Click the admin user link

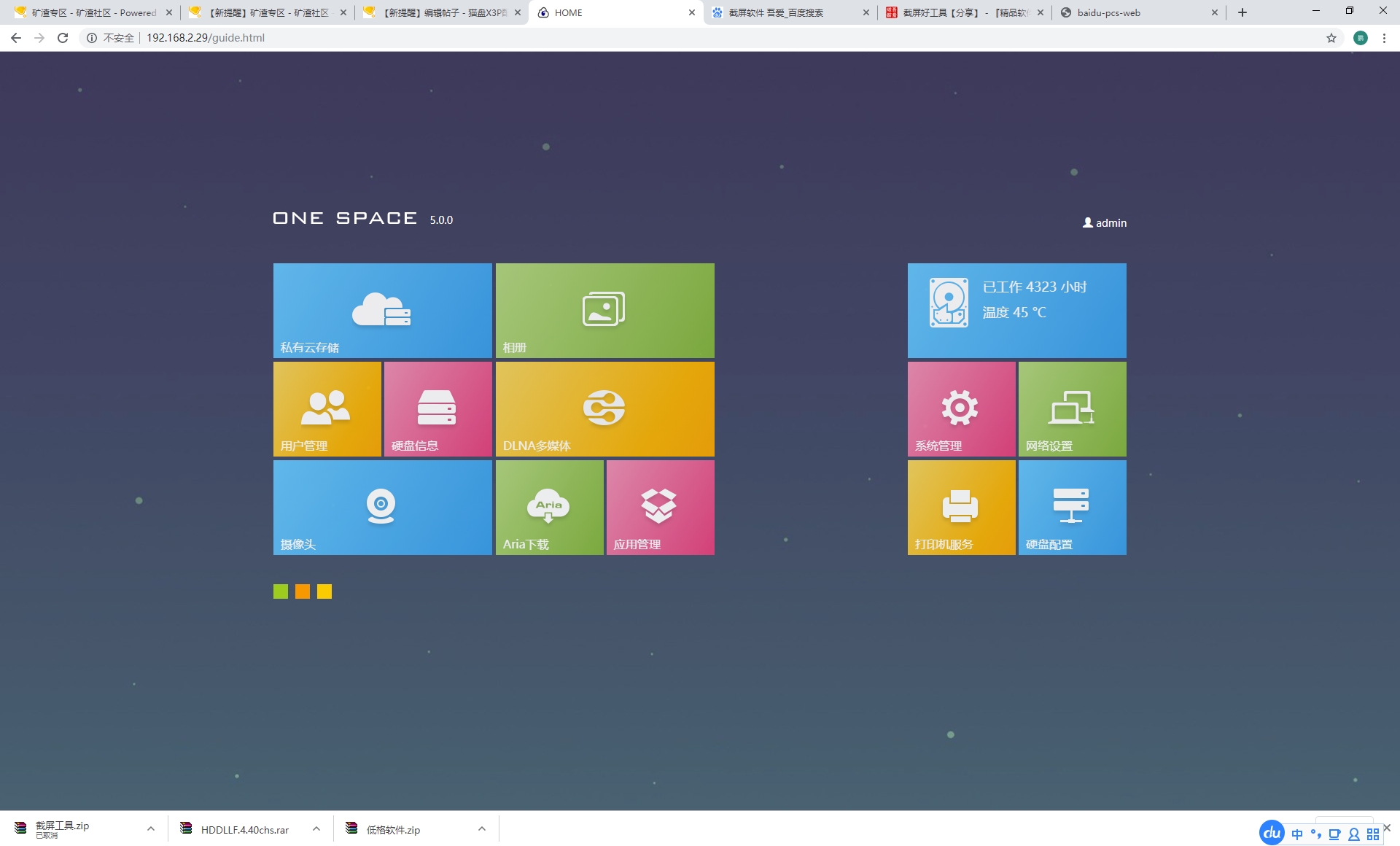coord(1105,222)
